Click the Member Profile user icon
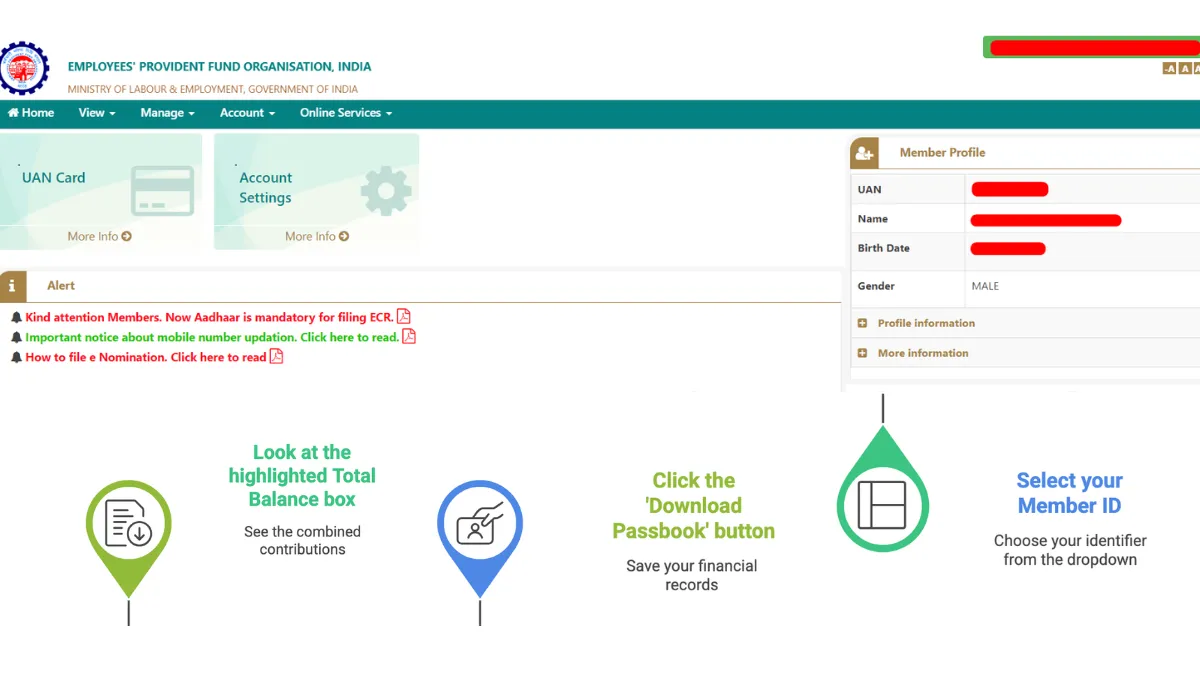The height and width of the screenshot is (675, 1200). [864, 153]
